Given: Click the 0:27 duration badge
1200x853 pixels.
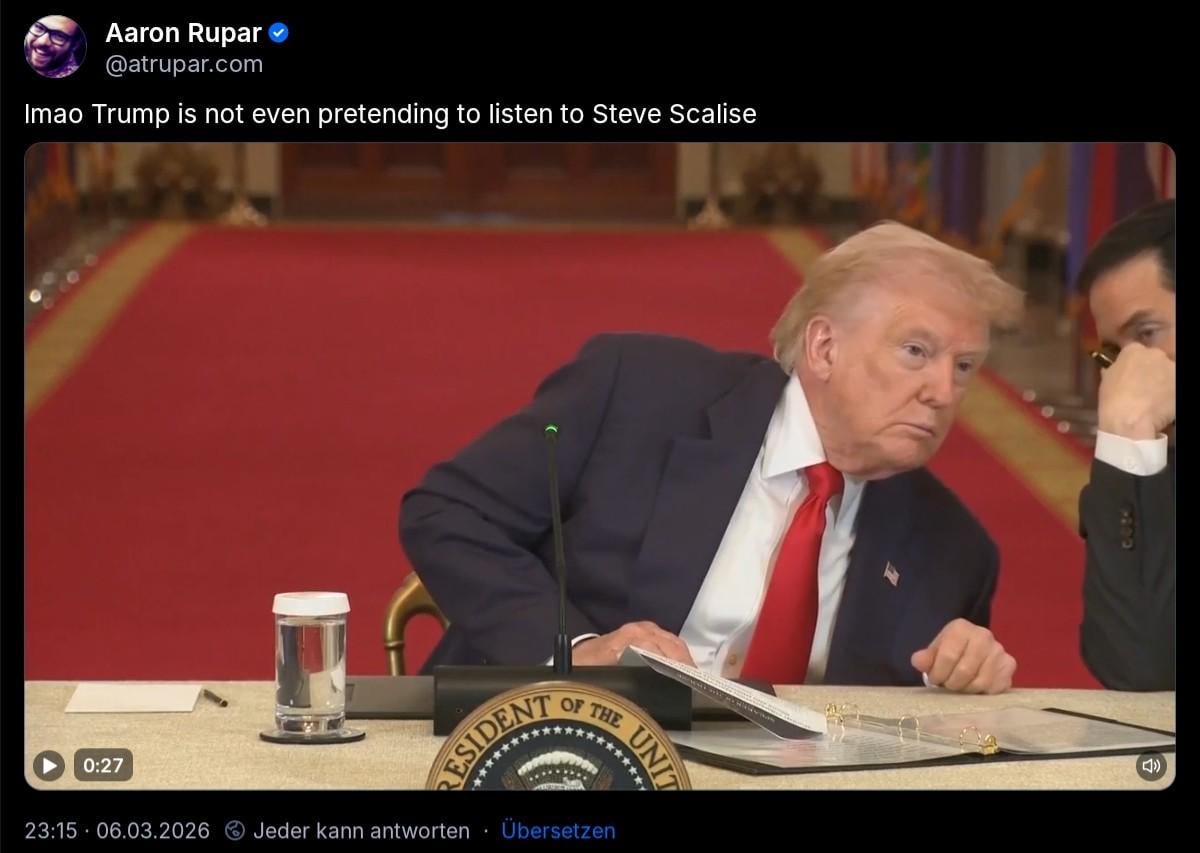Looking at the screenshot, I should point(103,766).
